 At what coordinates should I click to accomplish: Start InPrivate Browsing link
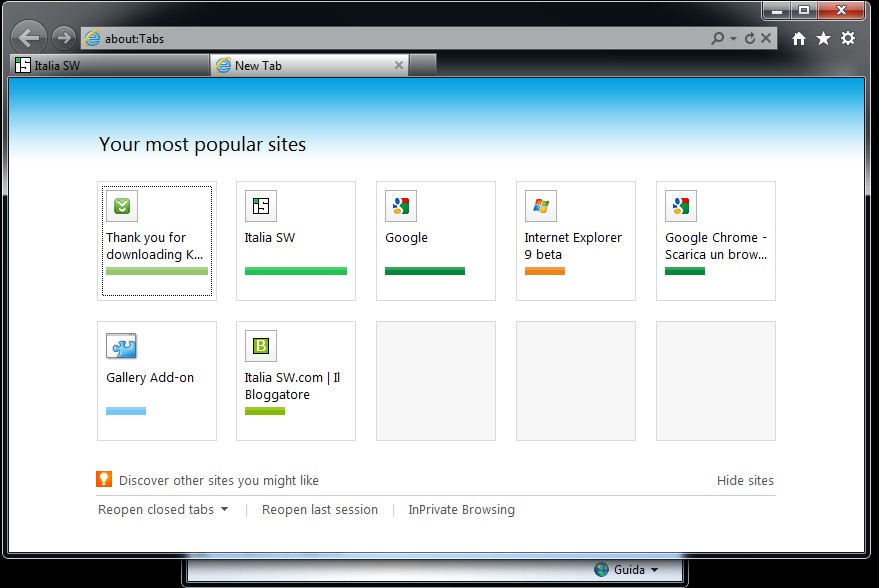[461, 510]
